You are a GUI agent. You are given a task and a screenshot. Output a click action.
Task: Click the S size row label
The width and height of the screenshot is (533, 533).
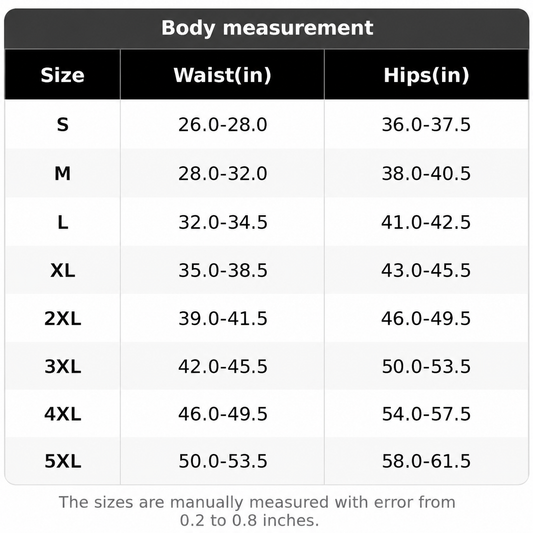63,124
